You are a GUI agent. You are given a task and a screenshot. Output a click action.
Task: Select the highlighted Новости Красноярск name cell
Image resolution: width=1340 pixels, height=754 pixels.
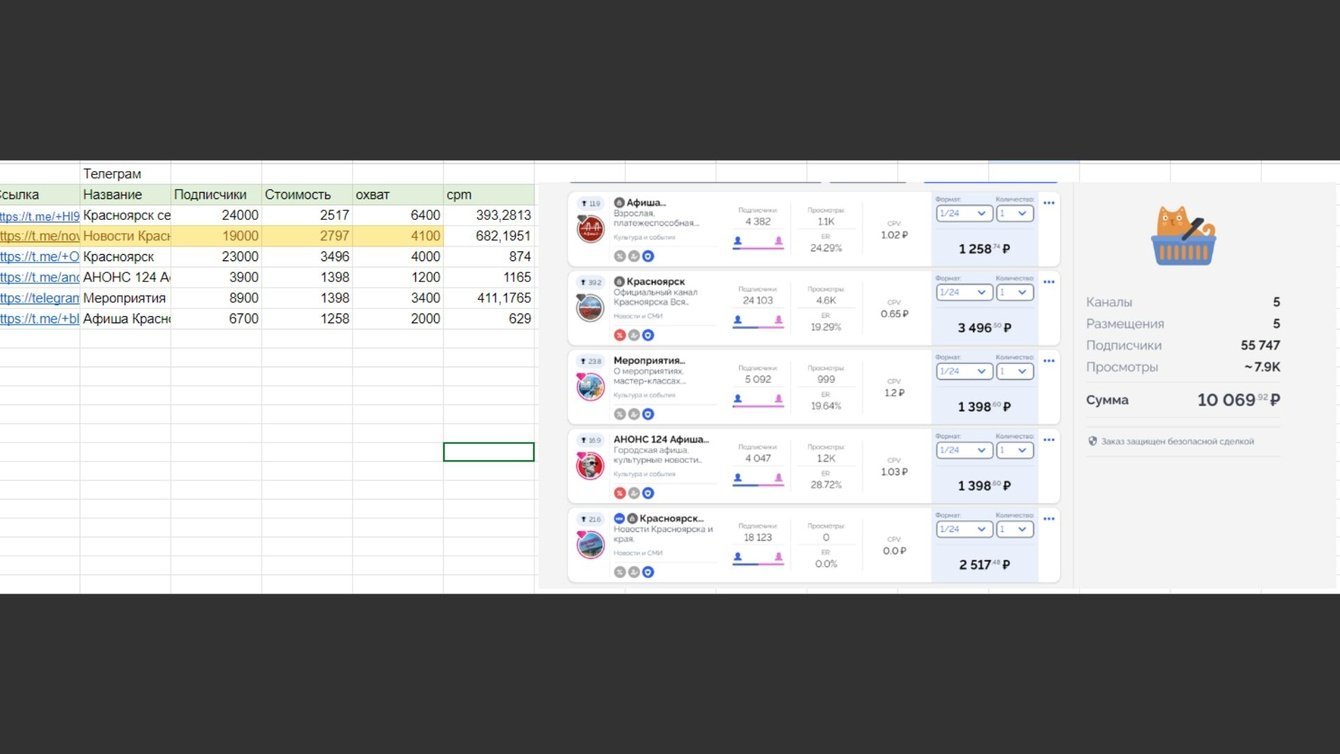126,236
